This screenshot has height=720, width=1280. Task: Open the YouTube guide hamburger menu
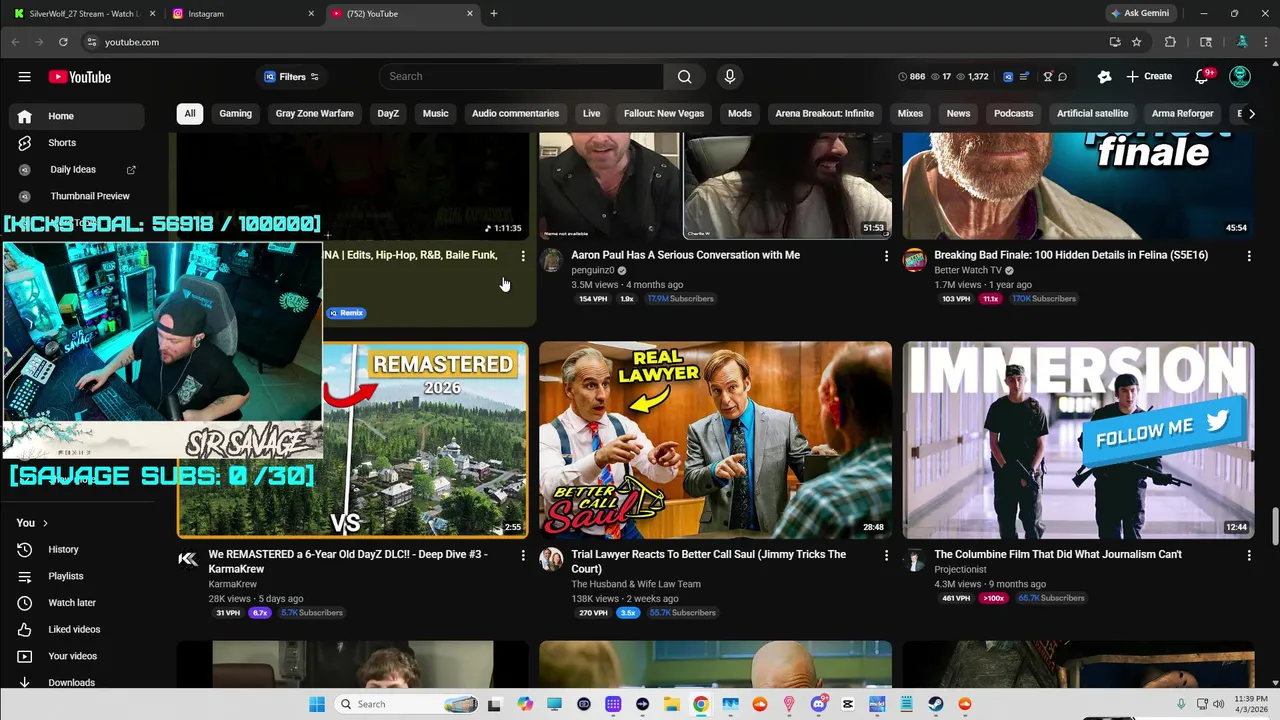[x=24, y=77]
